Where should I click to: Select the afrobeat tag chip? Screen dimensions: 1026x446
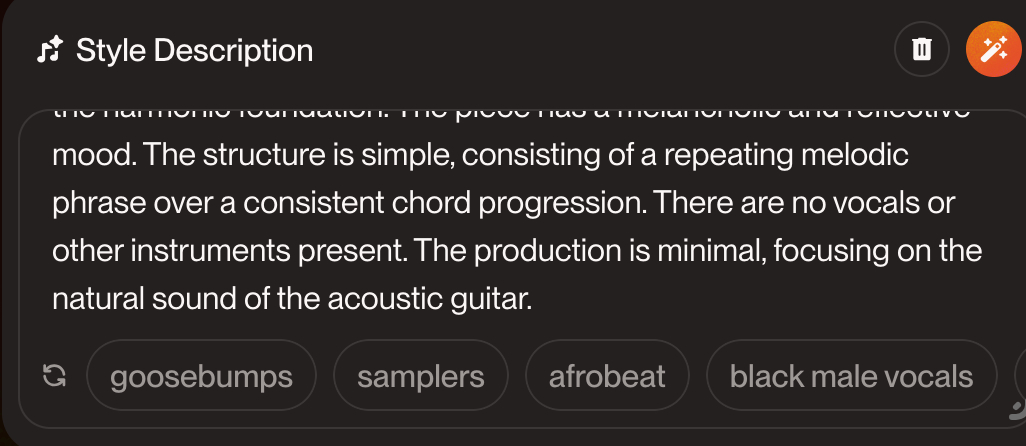(607, 376)
